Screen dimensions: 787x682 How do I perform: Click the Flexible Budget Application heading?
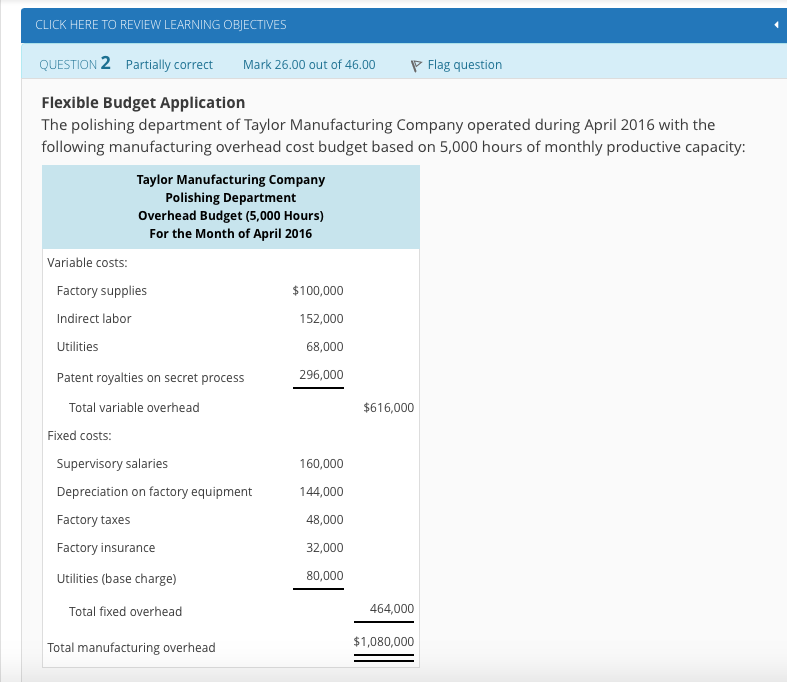143,102
